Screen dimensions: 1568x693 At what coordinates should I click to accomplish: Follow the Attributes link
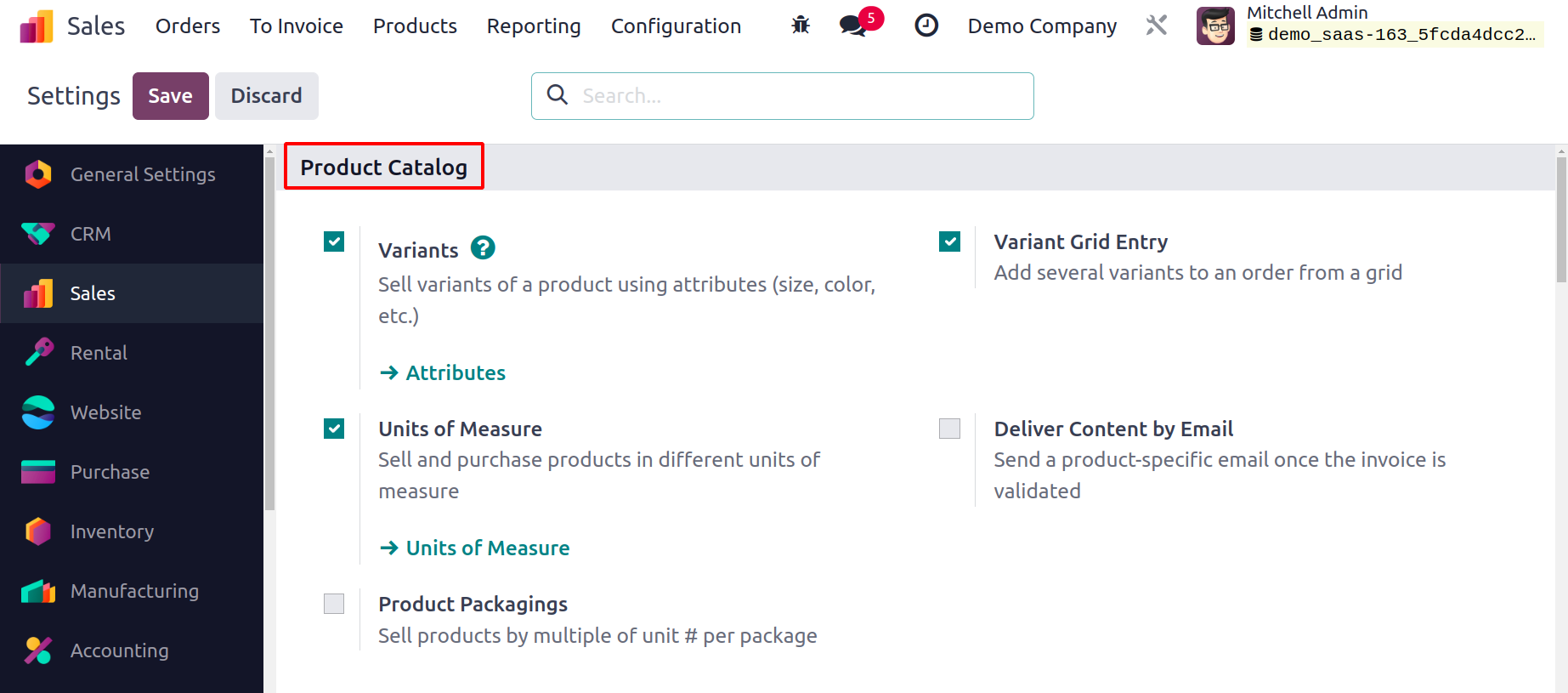443,372
